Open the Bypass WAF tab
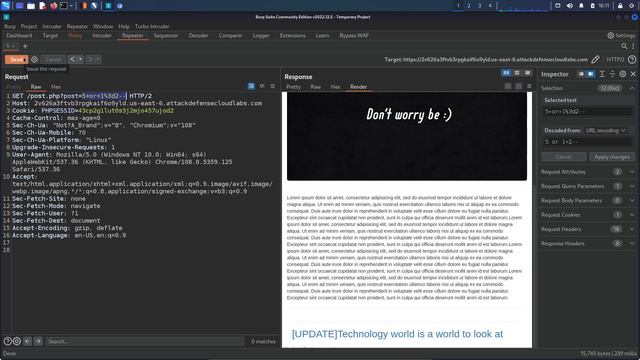 354,36
